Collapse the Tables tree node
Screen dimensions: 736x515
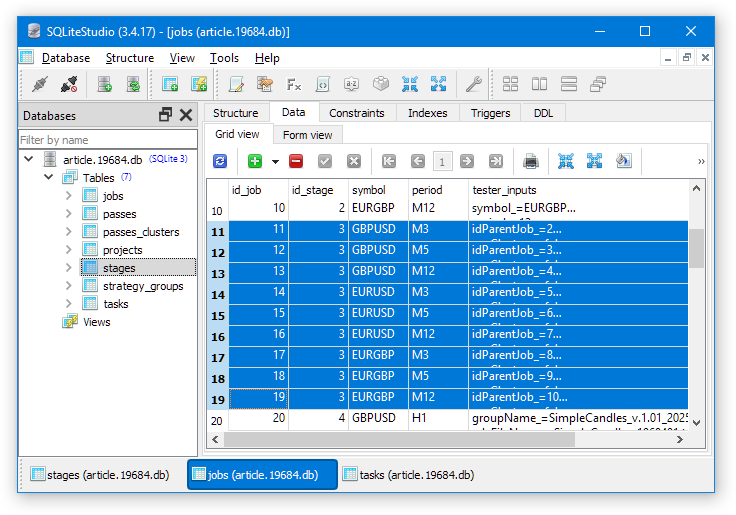coord(48,177)
